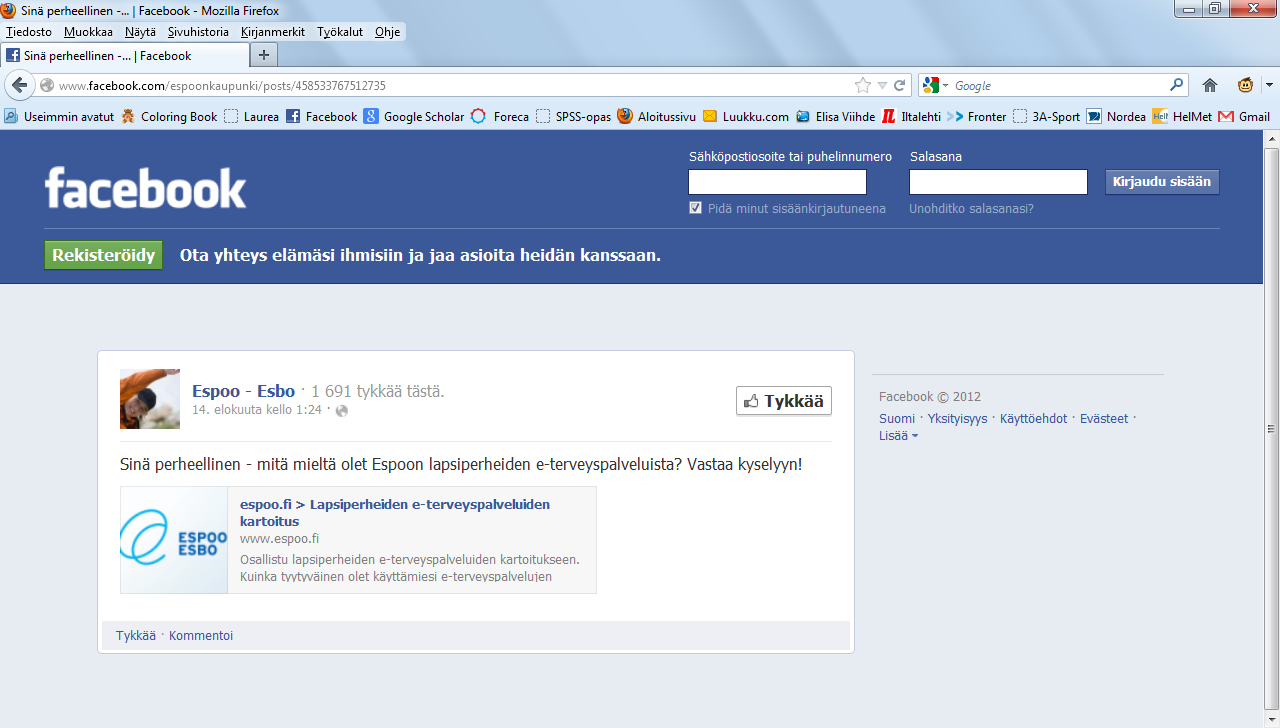The height and width of the screenshot is (728, 1280).
Task: Open the Gmail bookmark
Action: click(1245, 116)
